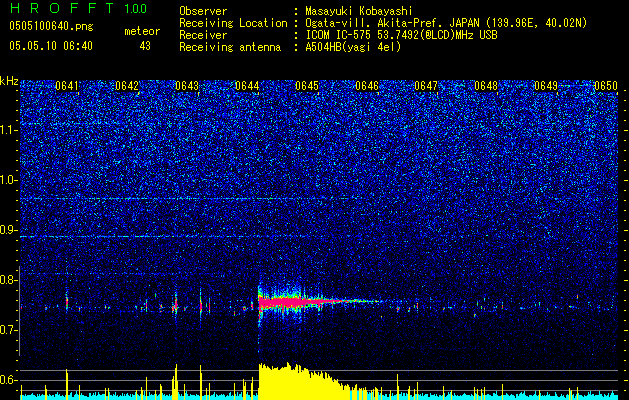Image resolution: width=629 pixels, height=400 pixels.
Task: Click the Receiving Location label
Action: (x=233, y=23)
